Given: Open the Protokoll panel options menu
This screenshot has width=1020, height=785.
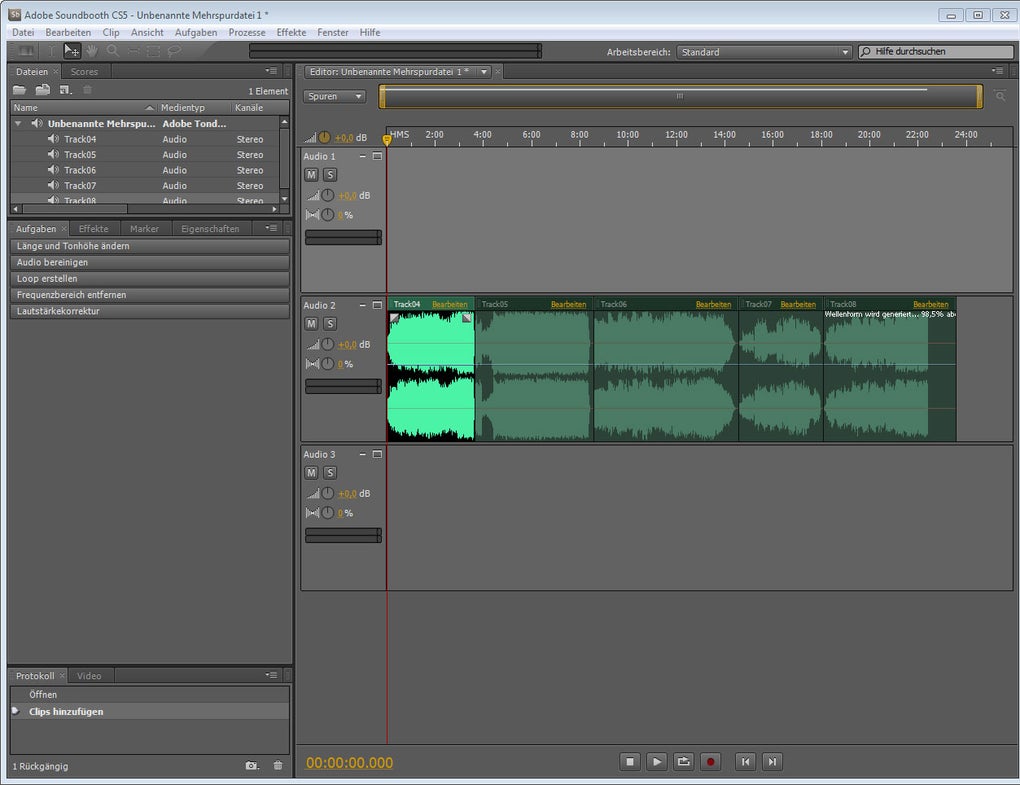Looking at the screenshot, I should 271,675.
